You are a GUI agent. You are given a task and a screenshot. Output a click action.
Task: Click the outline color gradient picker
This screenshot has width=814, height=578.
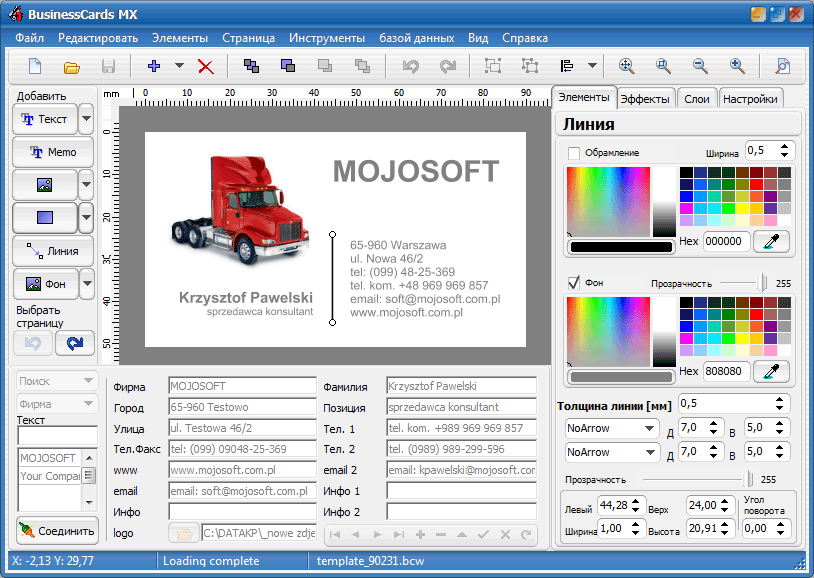coord(608,201)
